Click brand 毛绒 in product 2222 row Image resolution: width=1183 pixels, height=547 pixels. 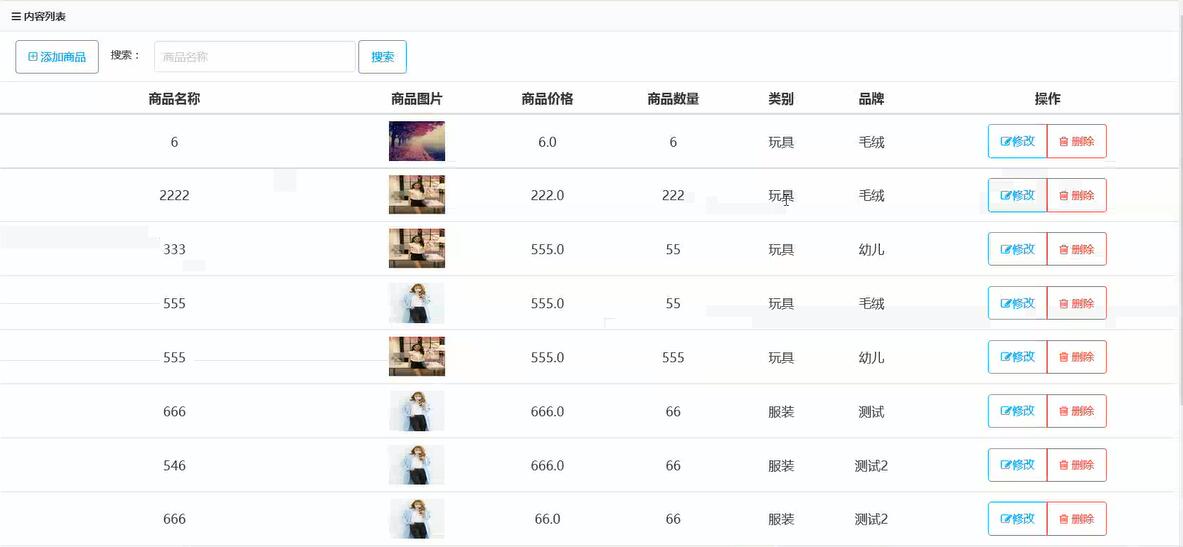871,195
